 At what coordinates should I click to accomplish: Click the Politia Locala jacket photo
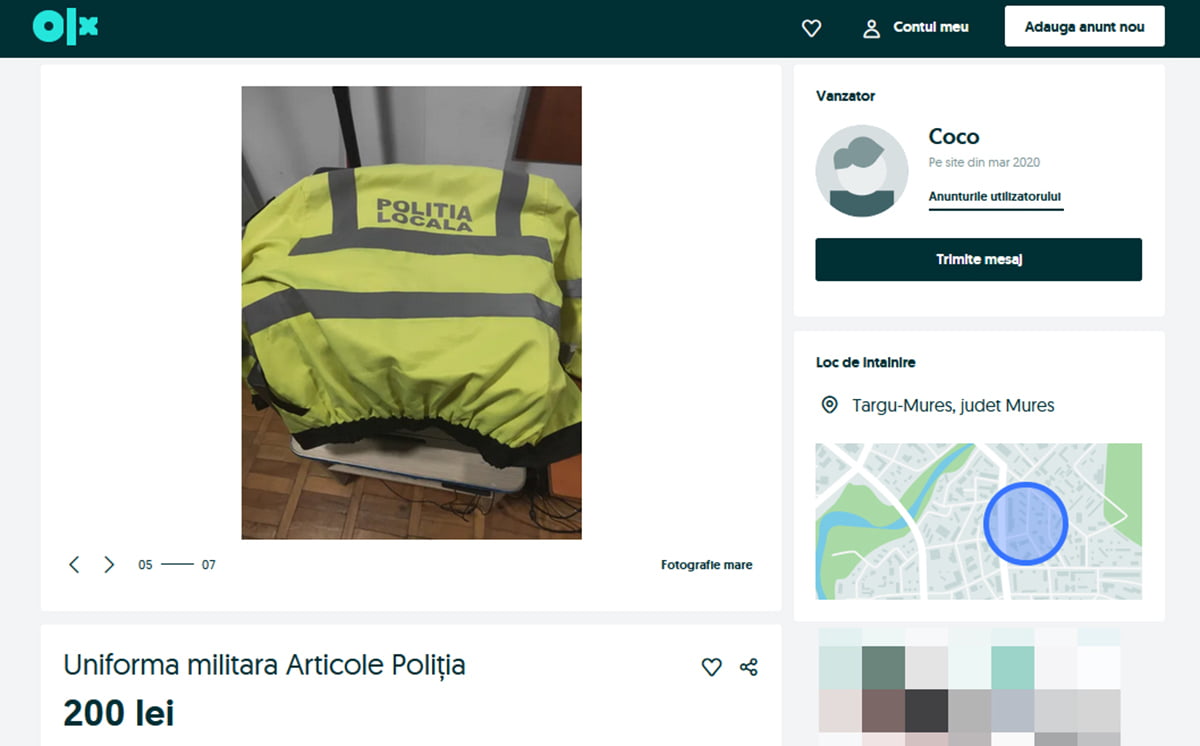tap(411, 312)
